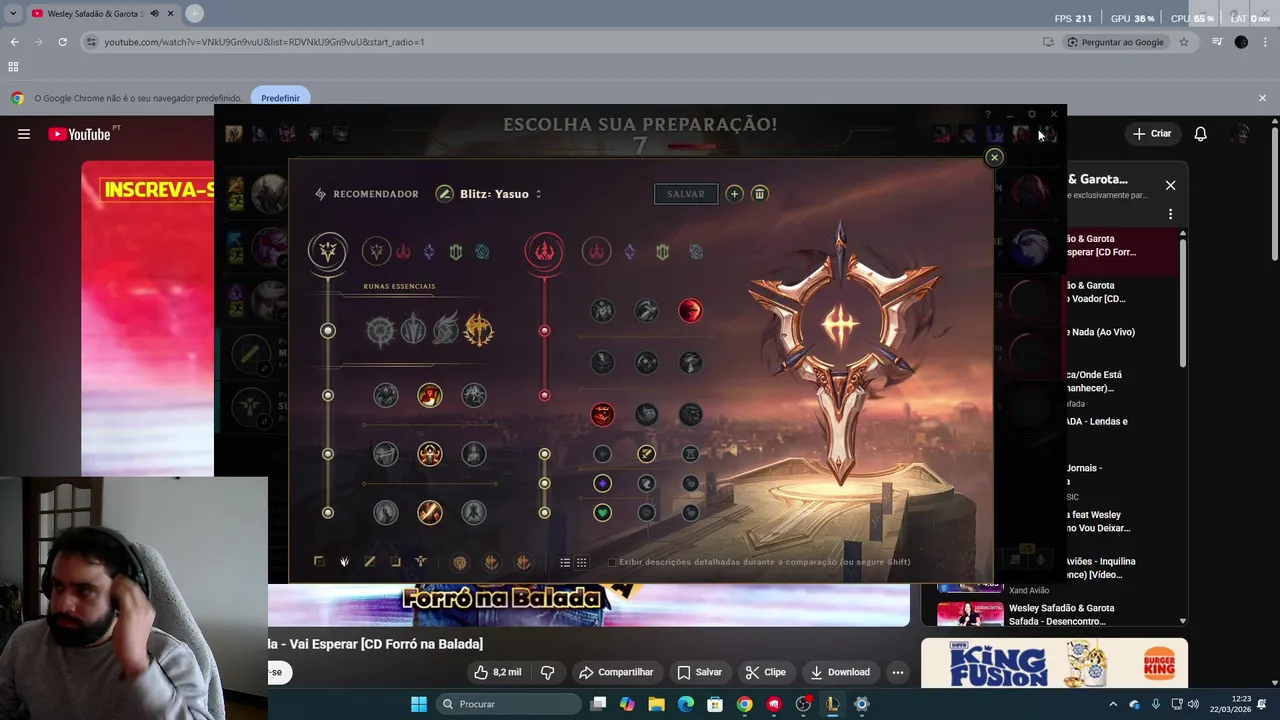
Task: Choose the Presence of Mind rune
Action: pos(474,395)
